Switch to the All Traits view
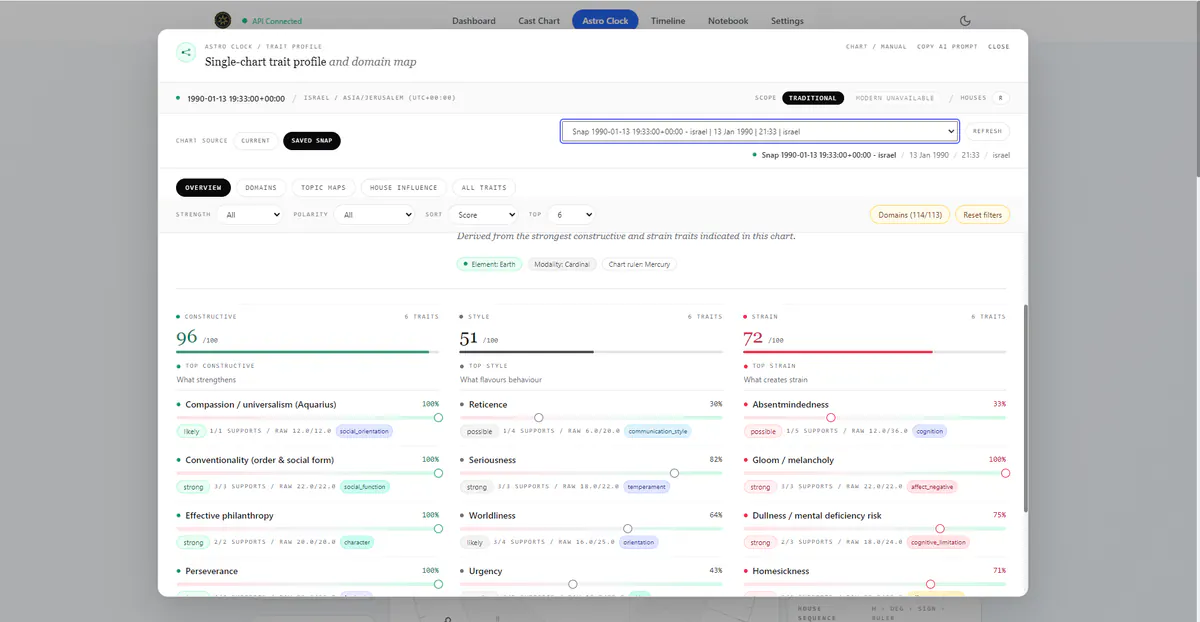 [484, 187]
